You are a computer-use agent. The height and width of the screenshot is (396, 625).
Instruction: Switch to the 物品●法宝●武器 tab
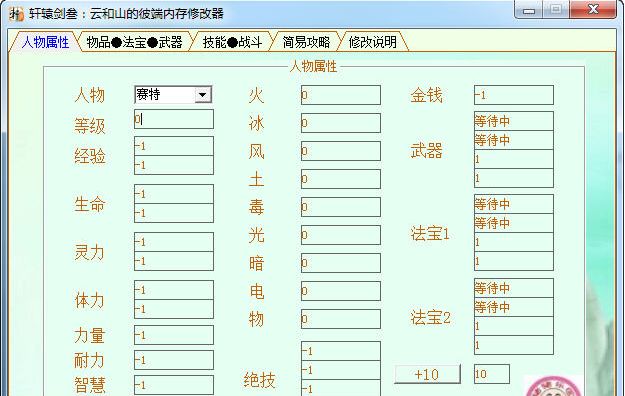[134, 42]
